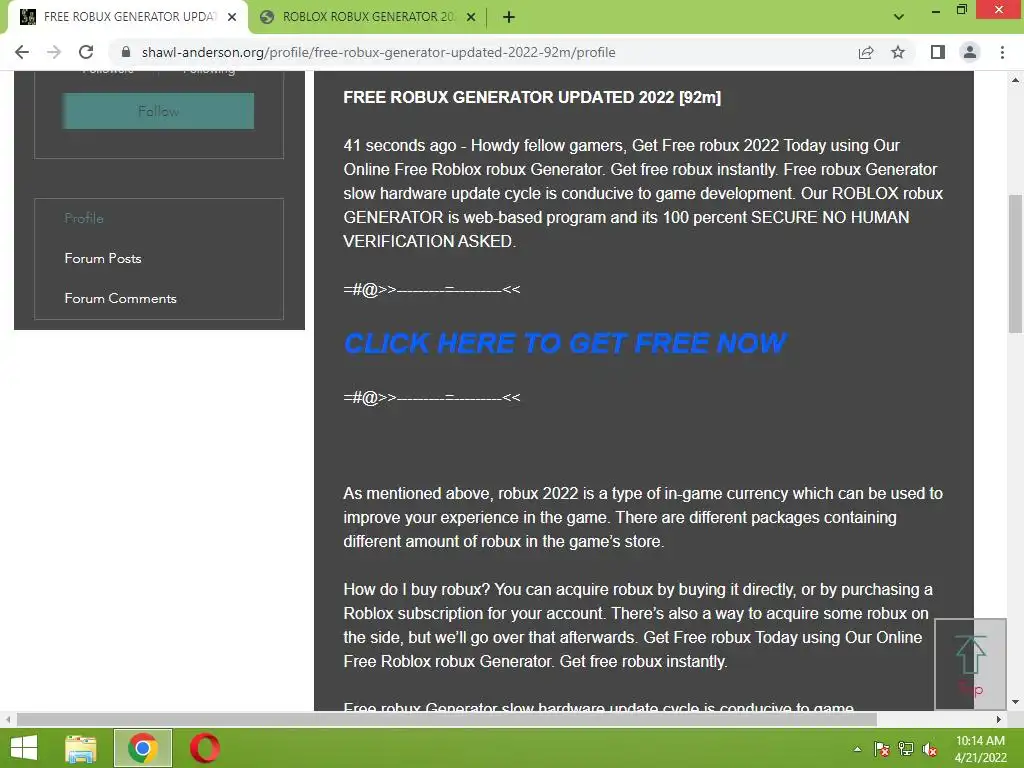Open Action Center flag tray icon
The height and width of the screenshot is (768, 1024).
[882, 749]
